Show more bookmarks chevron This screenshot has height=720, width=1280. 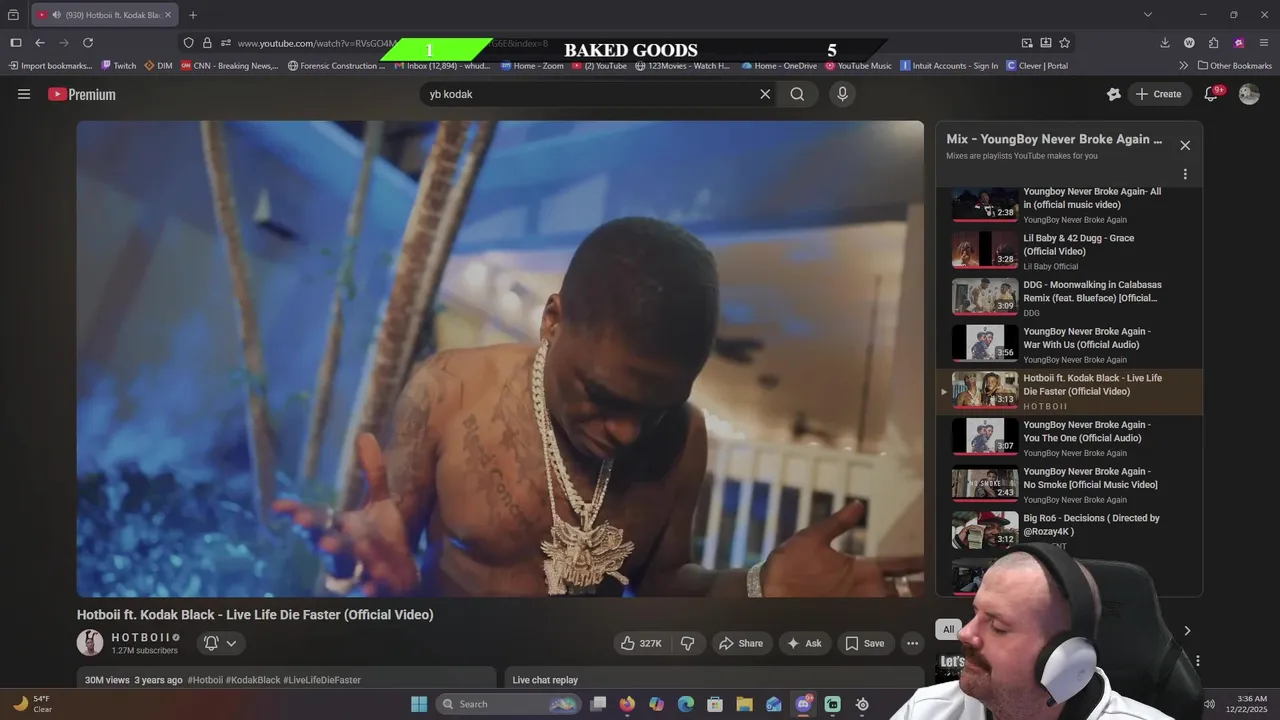(1184, 66)
